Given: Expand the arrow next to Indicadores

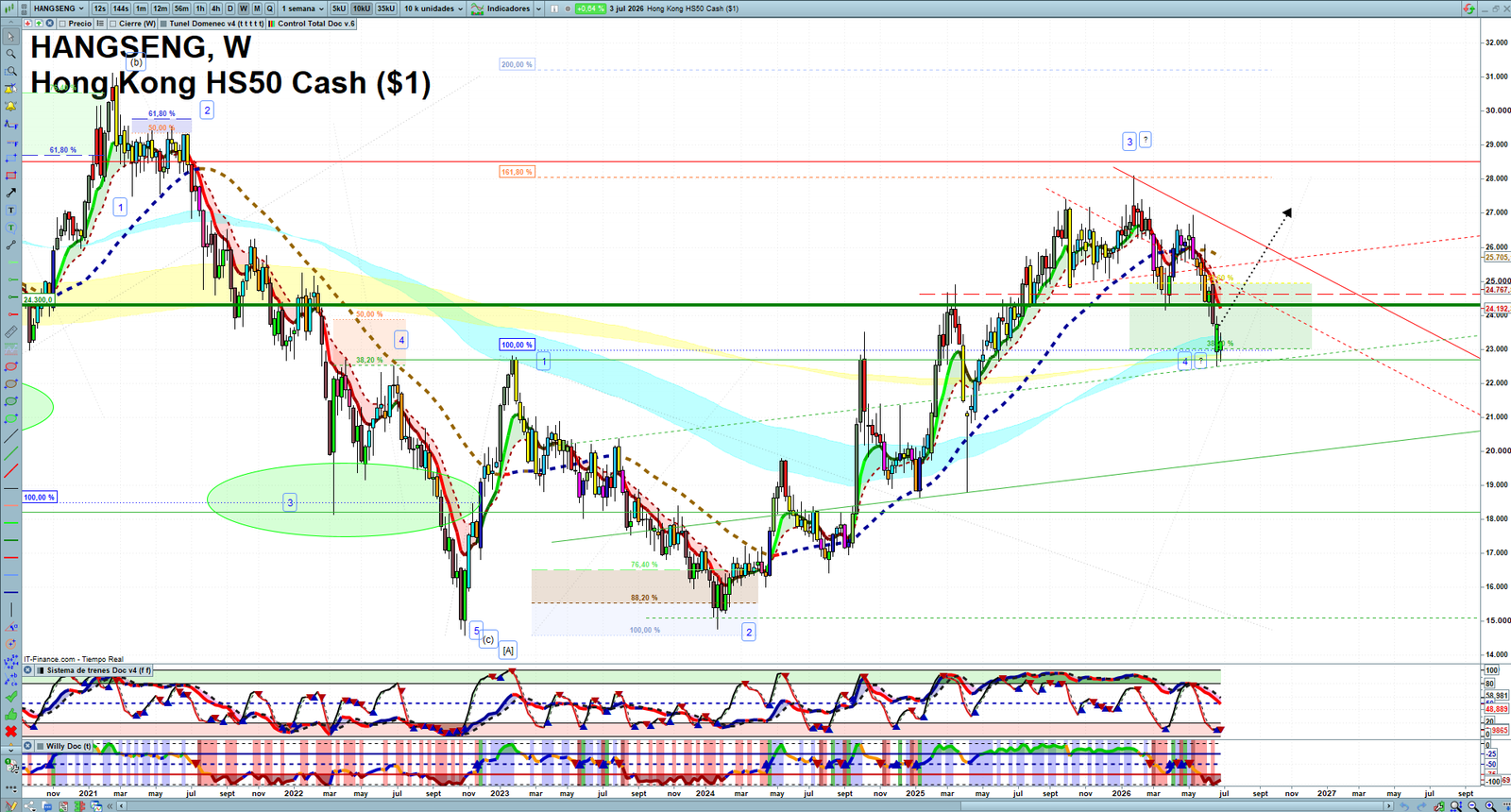Looking at the screenshot, I should 539,8.
